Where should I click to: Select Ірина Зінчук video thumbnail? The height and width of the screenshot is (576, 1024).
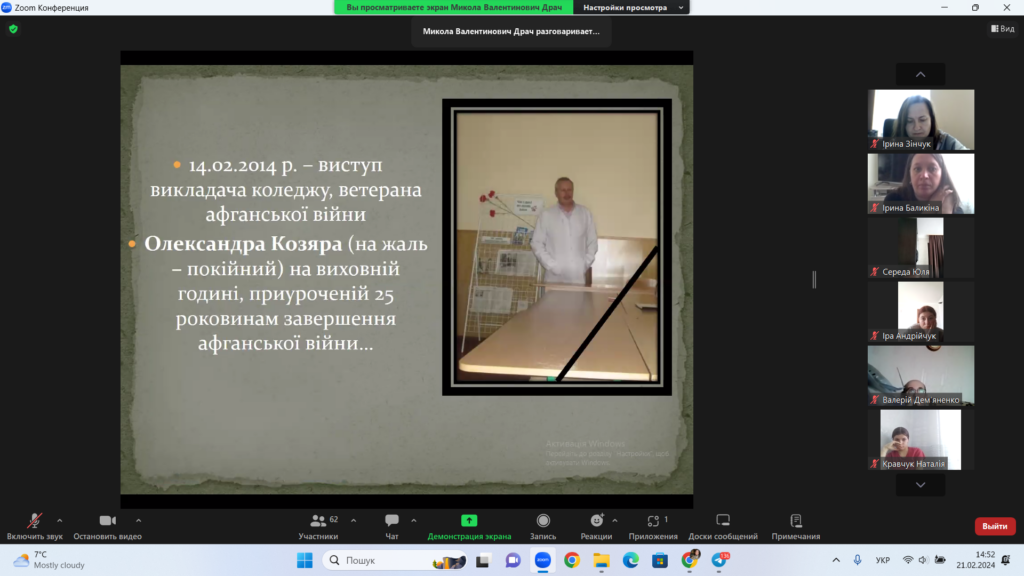[920, 120]
